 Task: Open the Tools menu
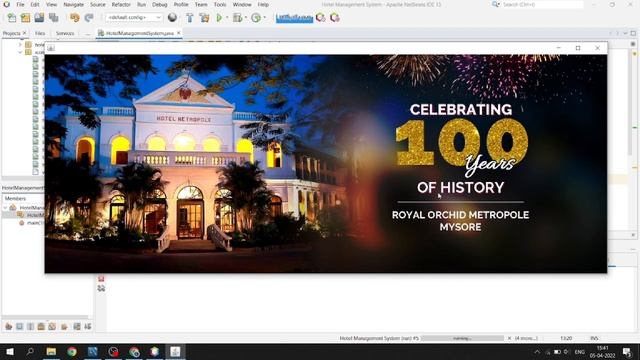tap(220, 4)
